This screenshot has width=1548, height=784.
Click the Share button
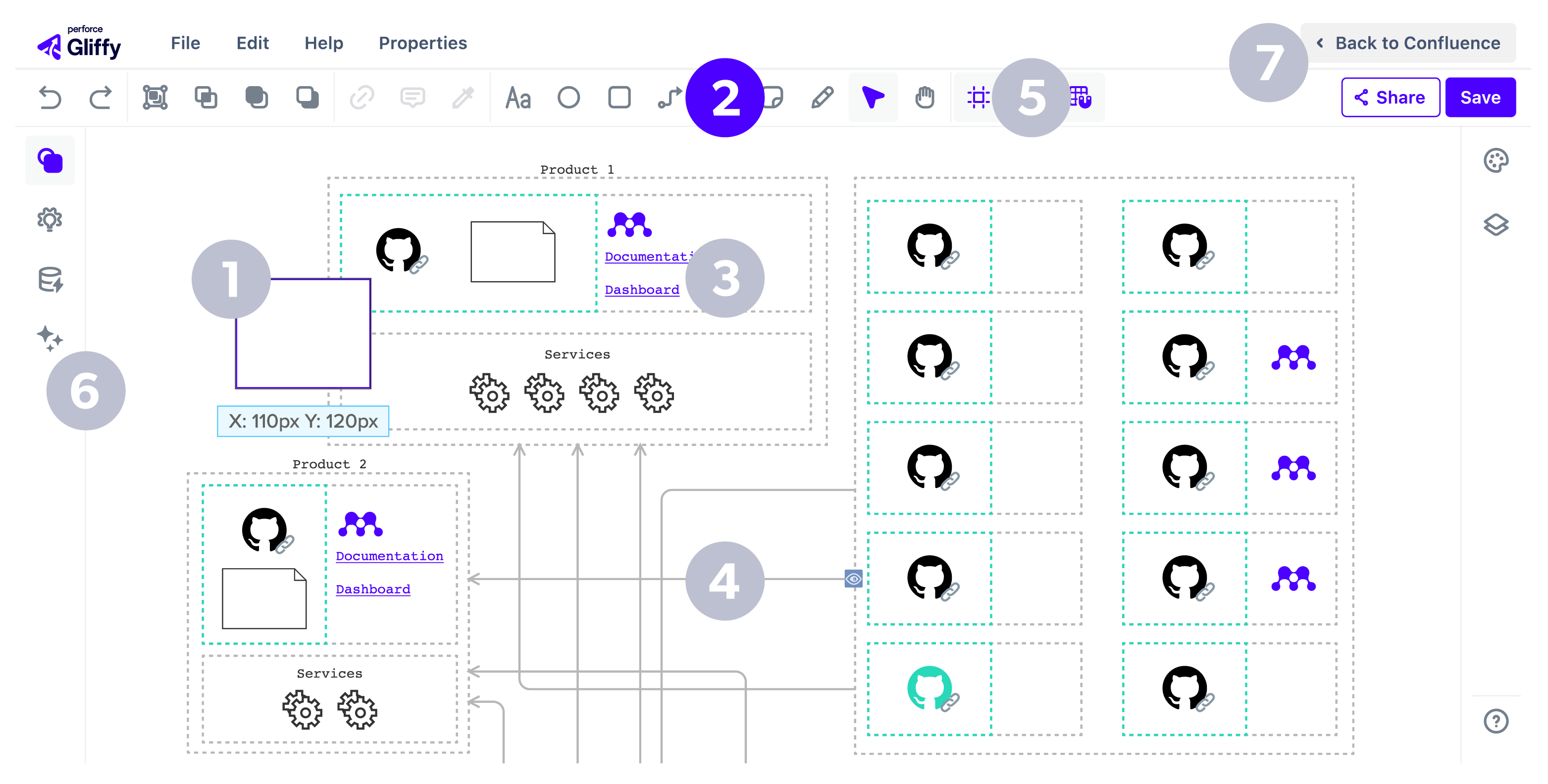(x=1390, y=98)
